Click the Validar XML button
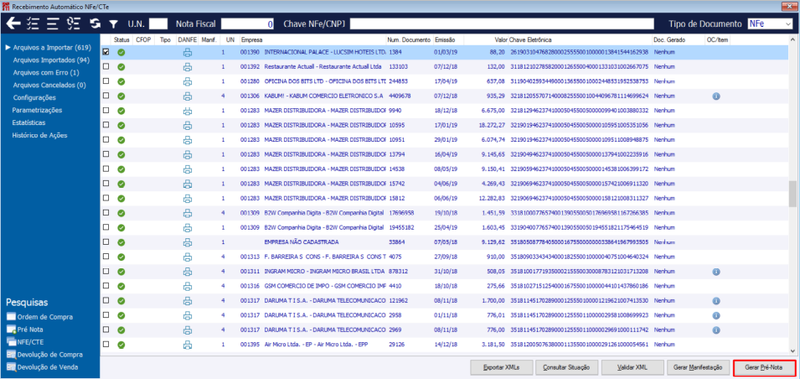800x379 pixels. [x=633, y=366]
